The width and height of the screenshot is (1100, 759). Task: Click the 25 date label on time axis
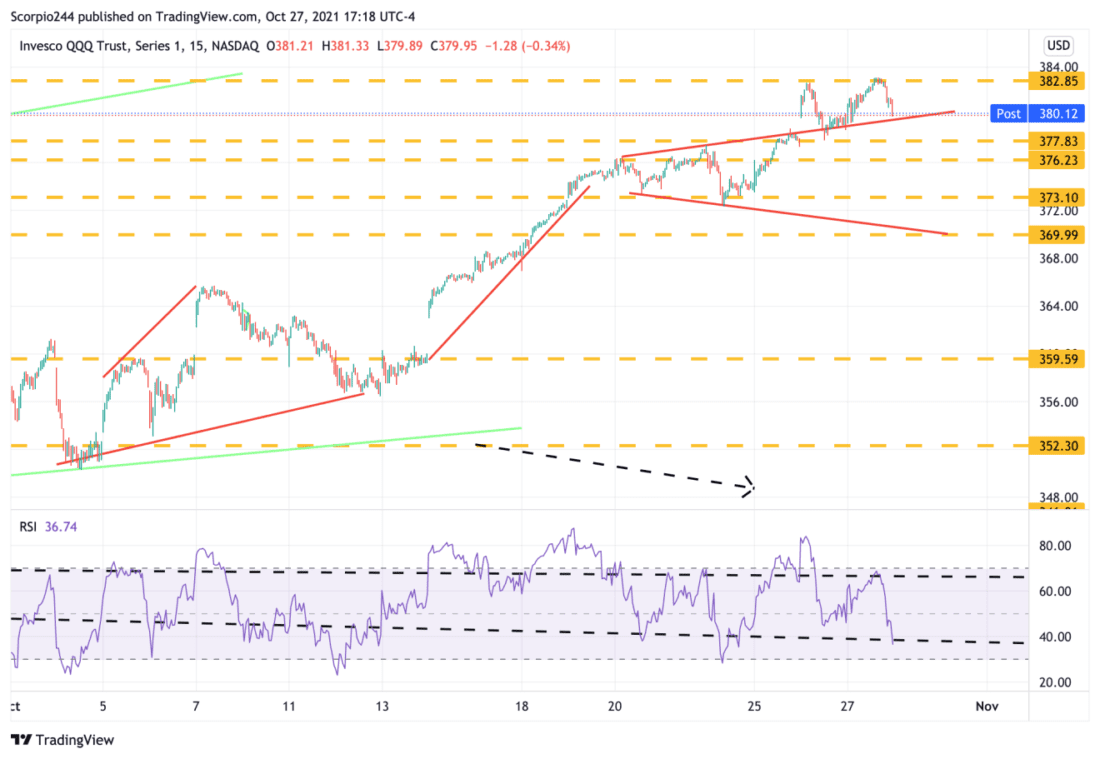coord(754,706)
